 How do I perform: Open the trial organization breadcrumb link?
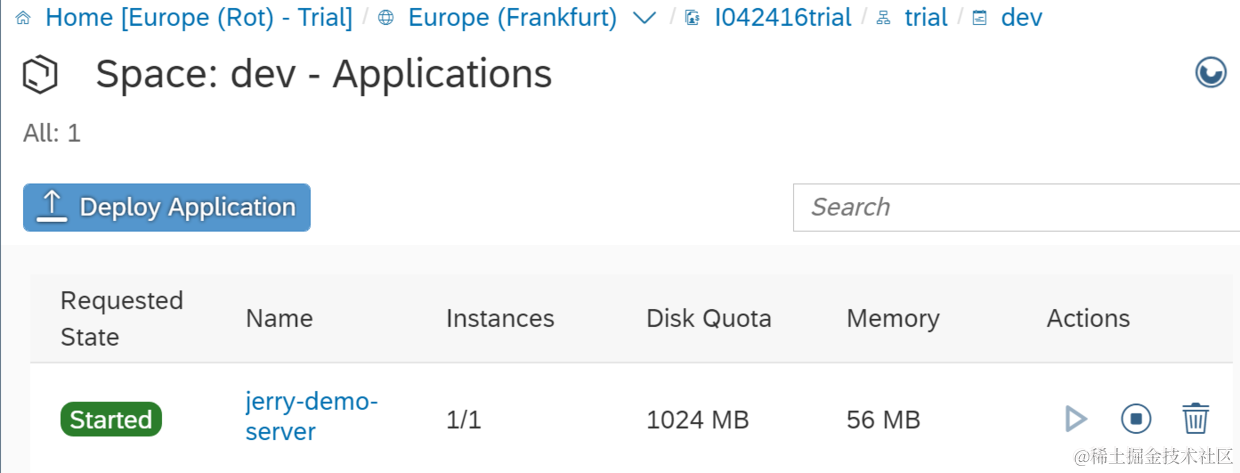point(926,18)
